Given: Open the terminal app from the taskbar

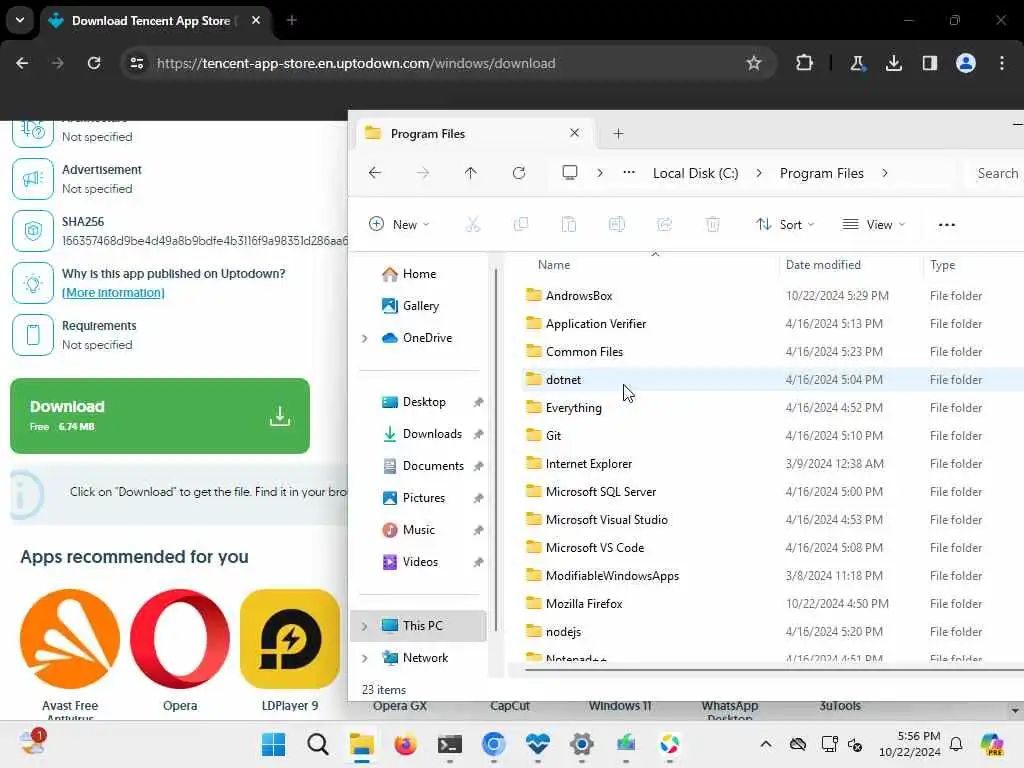Looking at the screenshot, I should [x=450, y=744].
